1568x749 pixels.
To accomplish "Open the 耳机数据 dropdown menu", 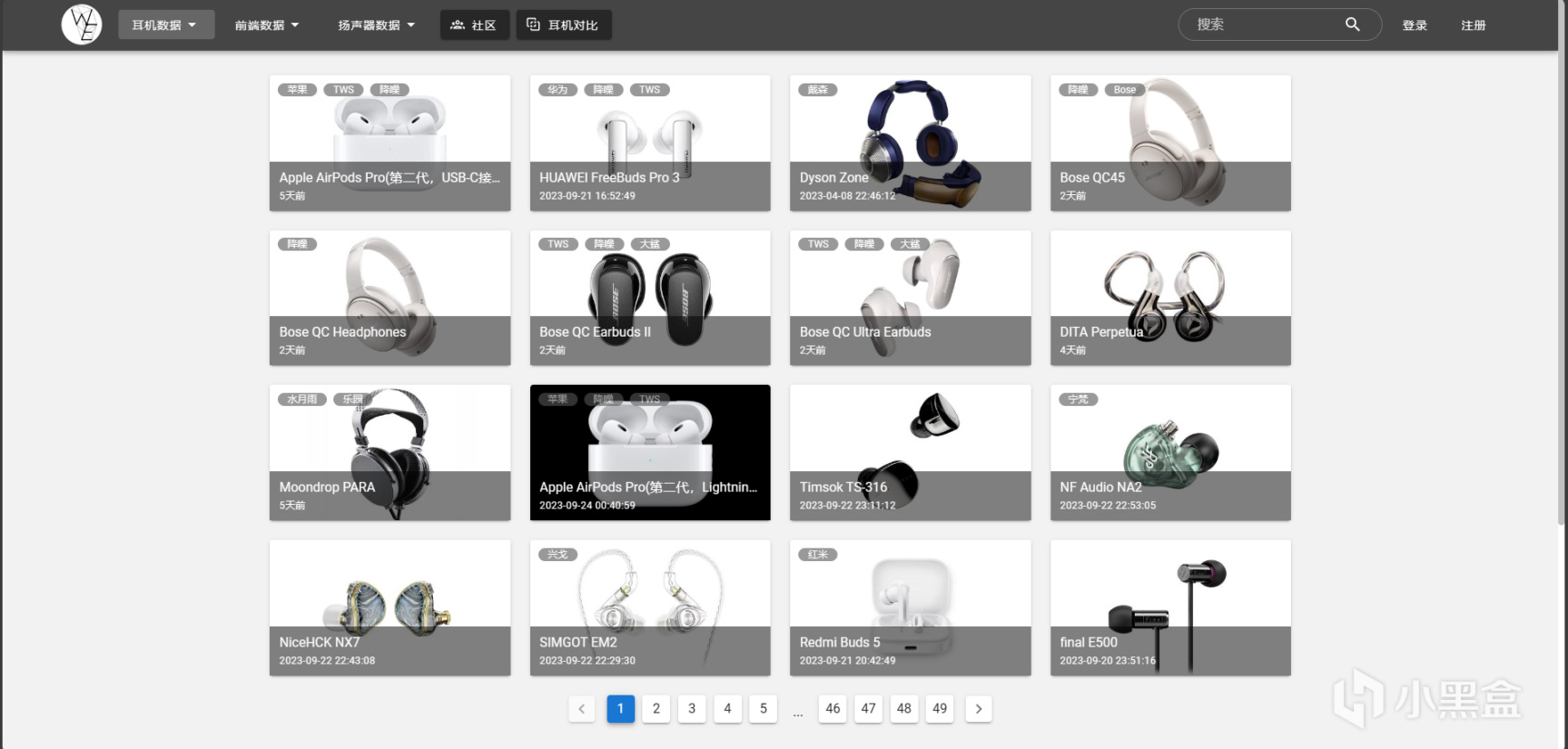I will point(166,25).
